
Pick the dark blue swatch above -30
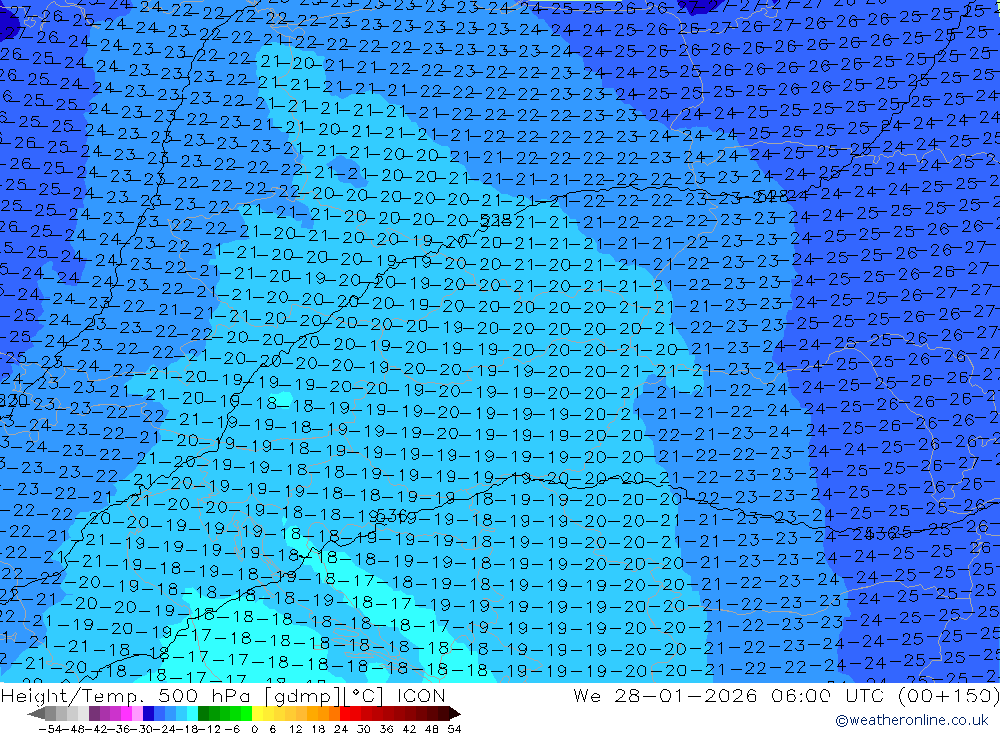148,713
